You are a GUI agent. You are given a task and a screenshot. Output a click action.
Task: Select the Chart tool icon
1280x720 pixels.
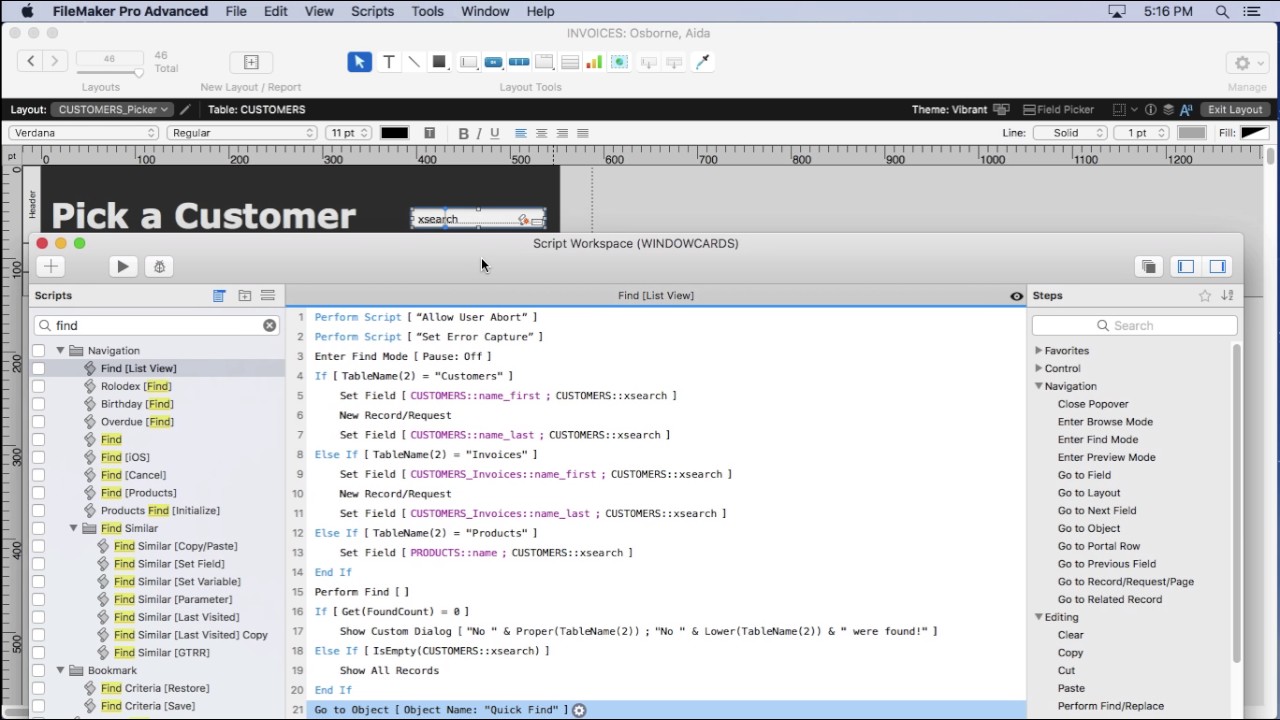(594, 62)
